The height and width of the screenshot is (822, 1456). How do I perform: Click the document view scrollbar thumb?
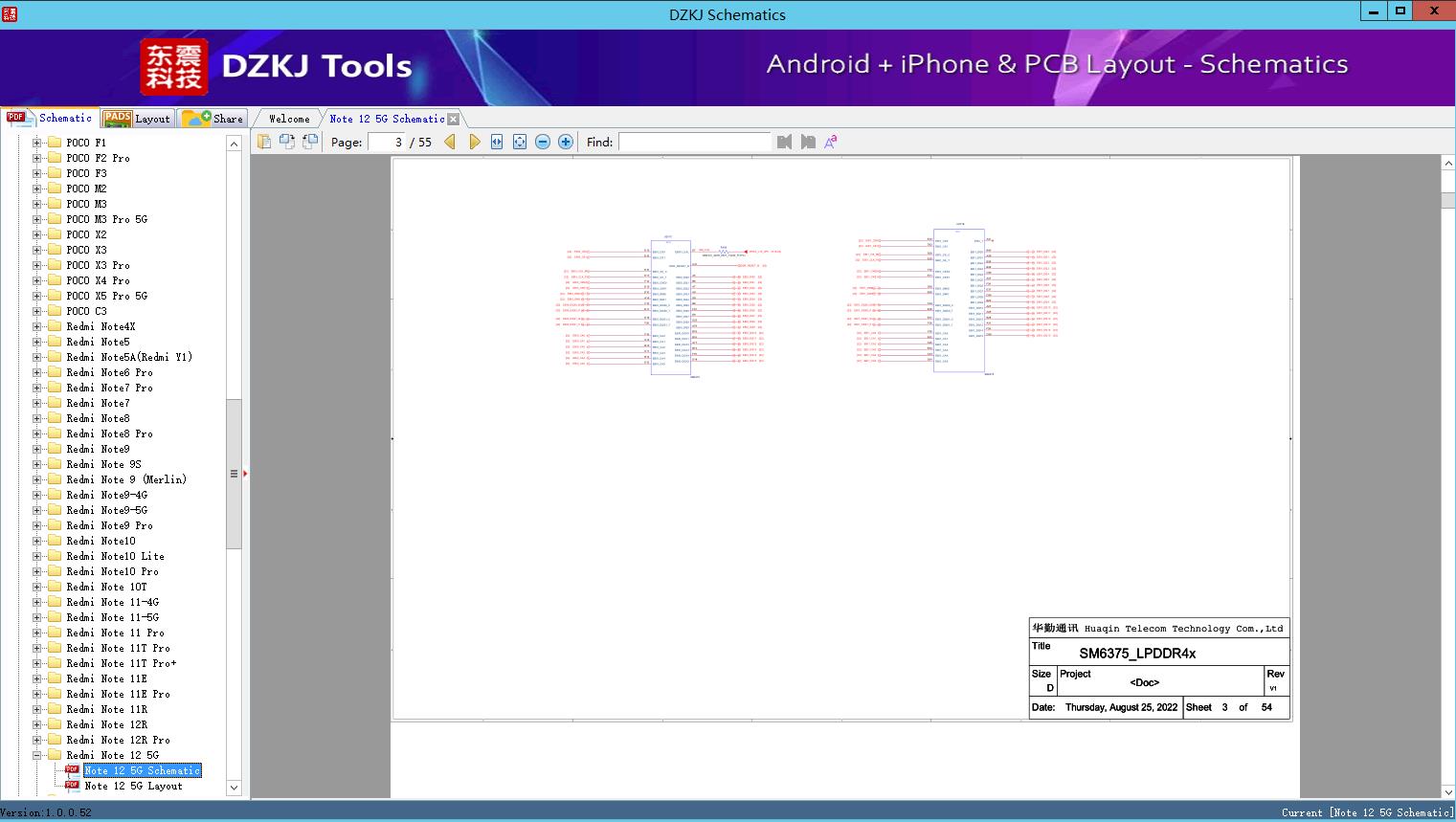tap(1448, 200)
